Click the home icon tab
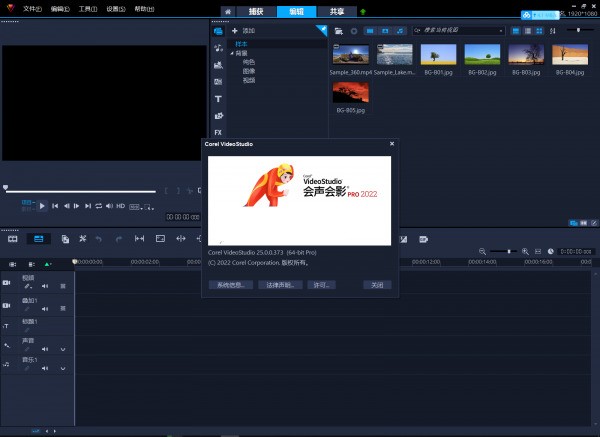The width and height of the screenshot is (600, 437). point(228,10)
